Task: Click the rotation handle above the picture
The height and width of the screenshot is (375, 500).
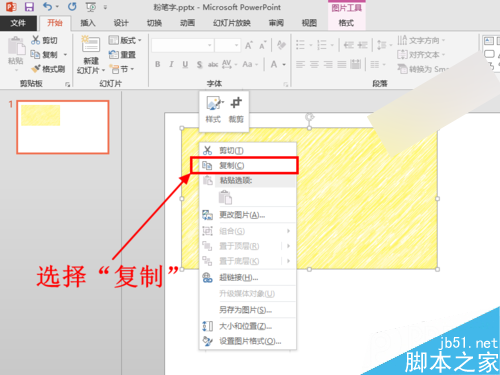Action: 310,117
